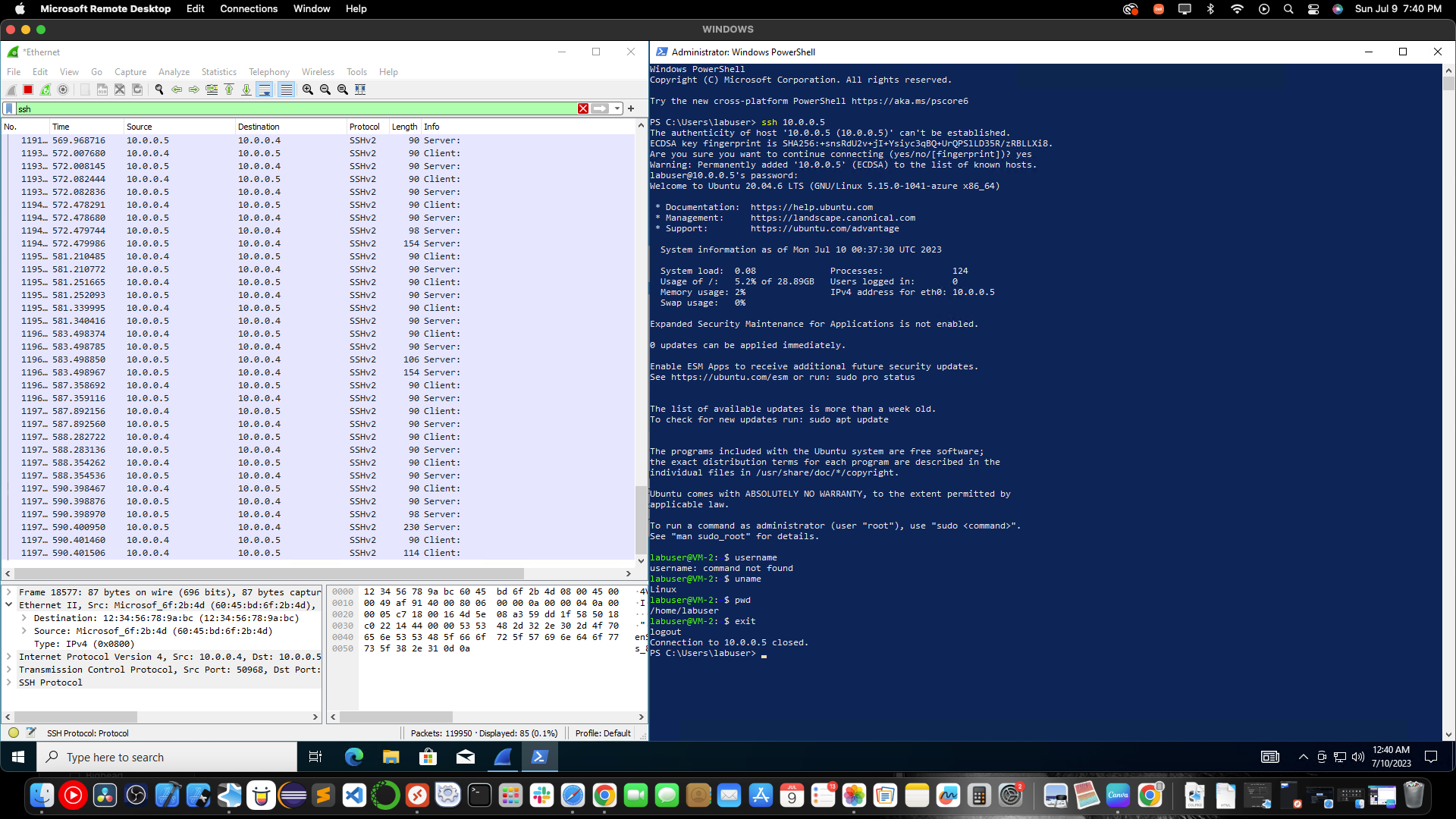1456x819 pixels.
Task: Toggle auto-scroll during live capture
Action: [x=265, y=89]
